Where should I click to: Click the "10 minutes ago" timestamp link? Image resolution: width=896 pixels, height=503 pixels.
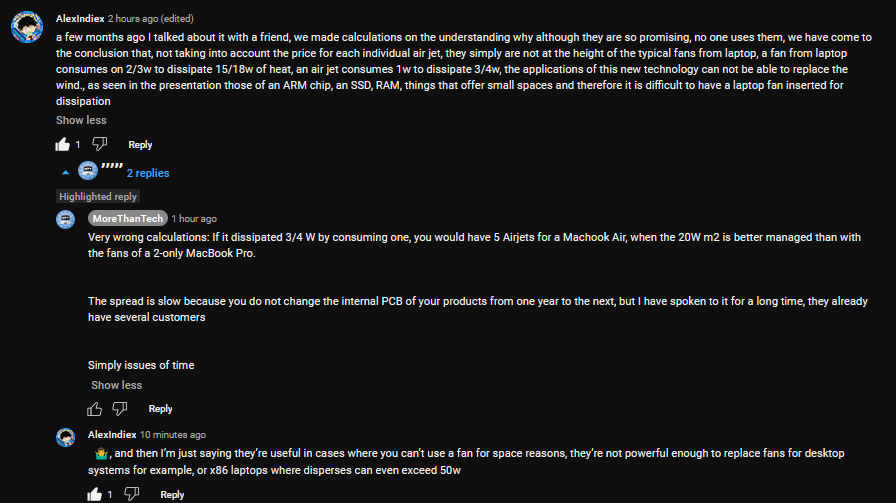(173, 435)
